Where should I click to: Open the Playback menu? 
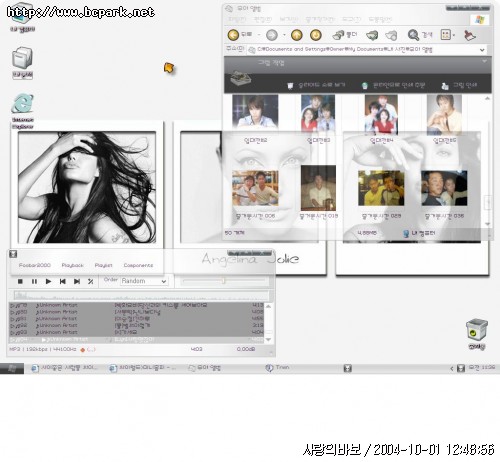[x=72, y=265]
